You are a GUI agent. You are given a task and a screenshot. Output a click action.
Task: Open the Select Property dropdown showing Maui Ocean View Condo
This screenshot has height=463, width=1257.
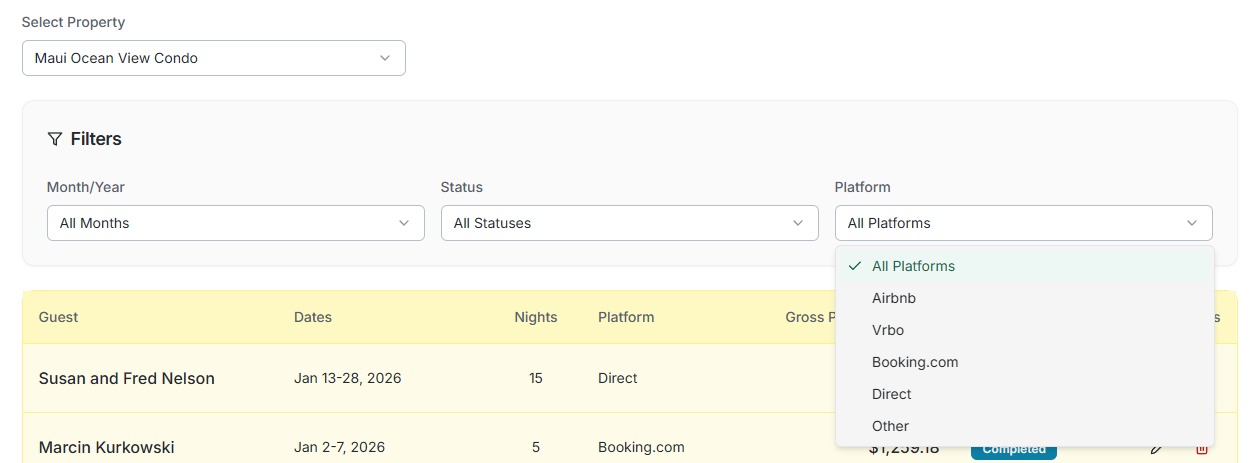click(x=213, y=58)
